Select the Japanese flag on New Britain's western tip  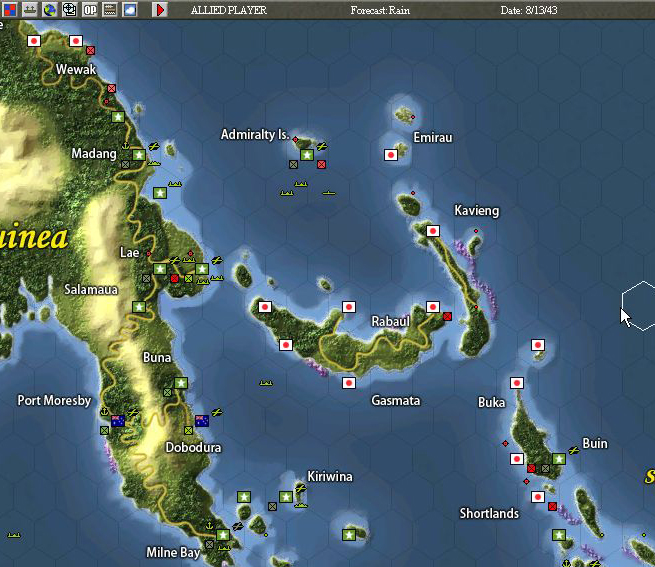click(264, 307)
